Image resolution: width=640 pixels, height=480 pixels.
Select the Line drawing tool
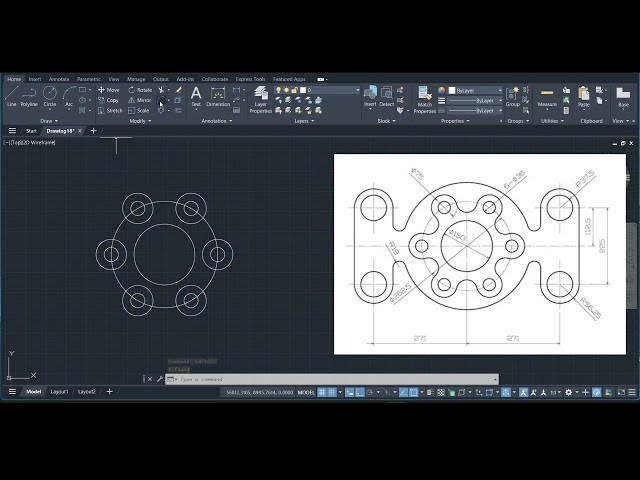(11, 96)
